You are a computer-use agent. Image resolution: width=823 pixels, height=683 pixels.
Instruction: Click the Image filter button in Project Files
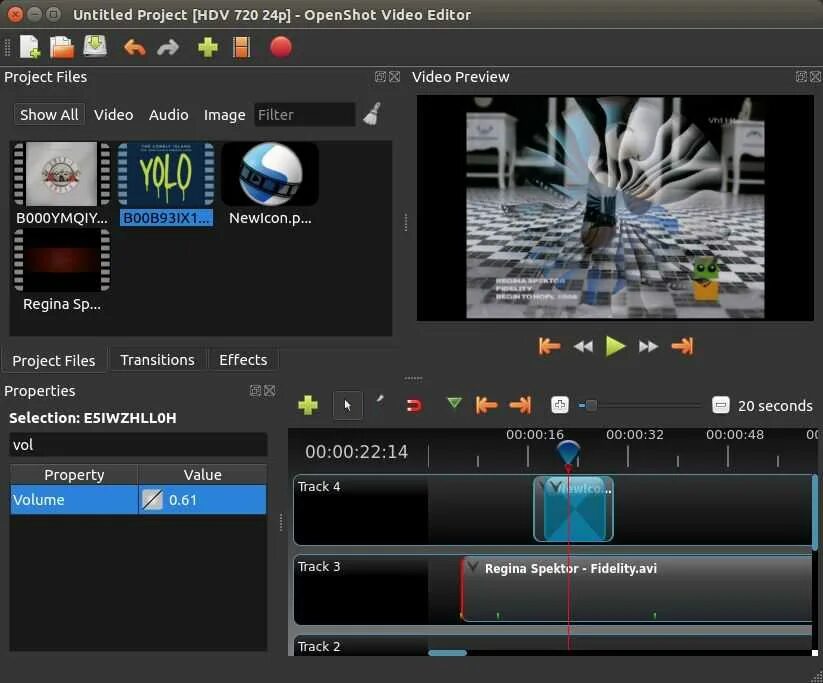[x=224, y=115]
